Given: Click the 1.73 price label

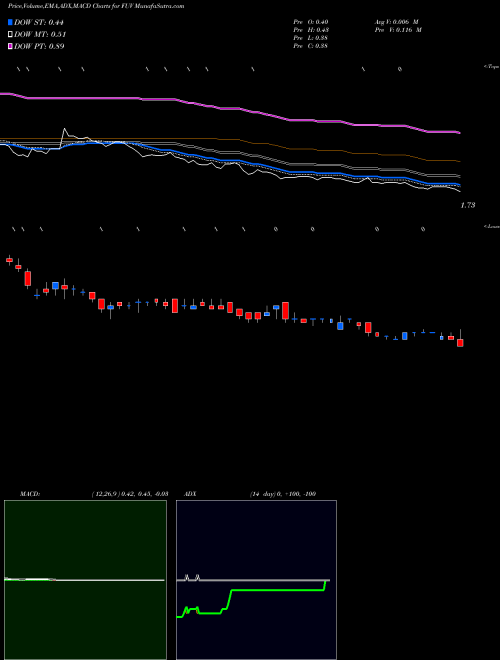Looking at the screenshot, I should [468, 205].
